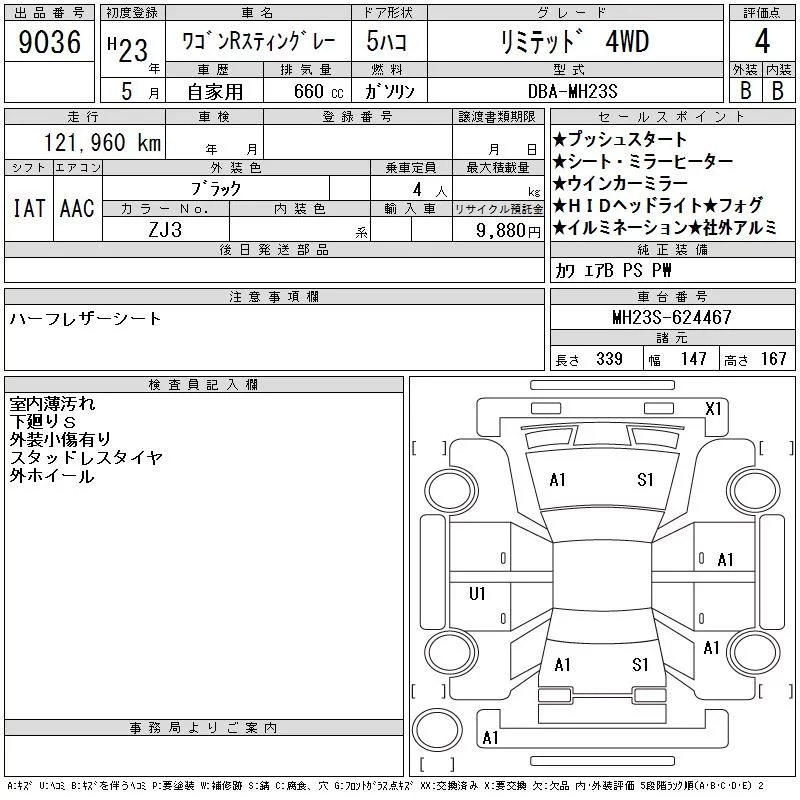
Task: Click the fuel type ガソリン
Action: pos(390,91)
